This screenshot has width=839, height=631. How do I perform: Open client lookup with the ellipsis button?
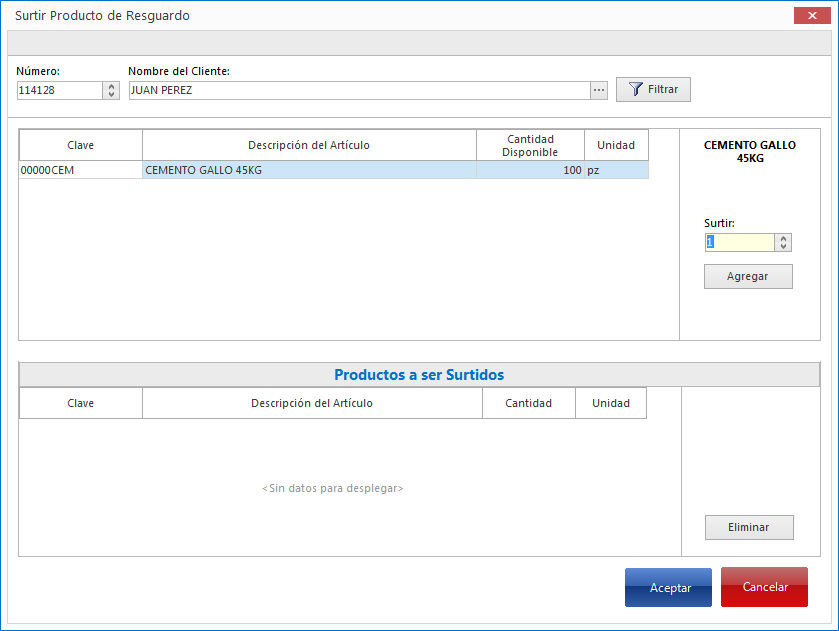click(x=599, y=90)
